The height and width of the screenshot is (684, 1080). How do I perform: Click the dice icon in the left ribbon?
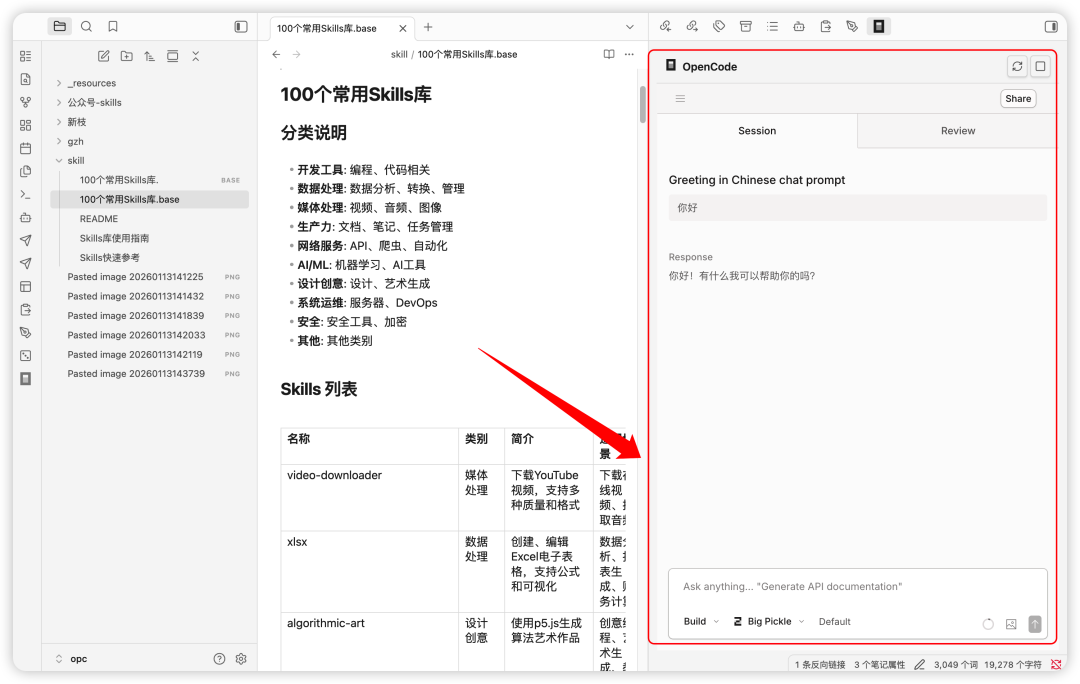tap(25, 355)
